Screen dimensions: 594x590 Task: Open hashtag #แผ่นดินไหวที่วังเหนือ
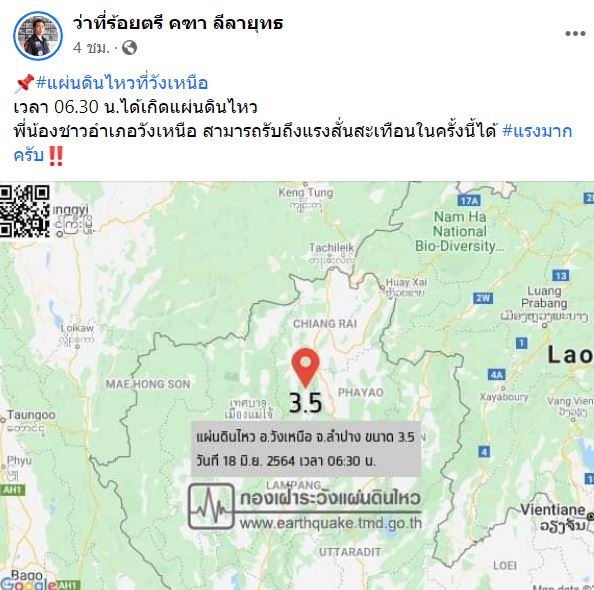point(122,83)
